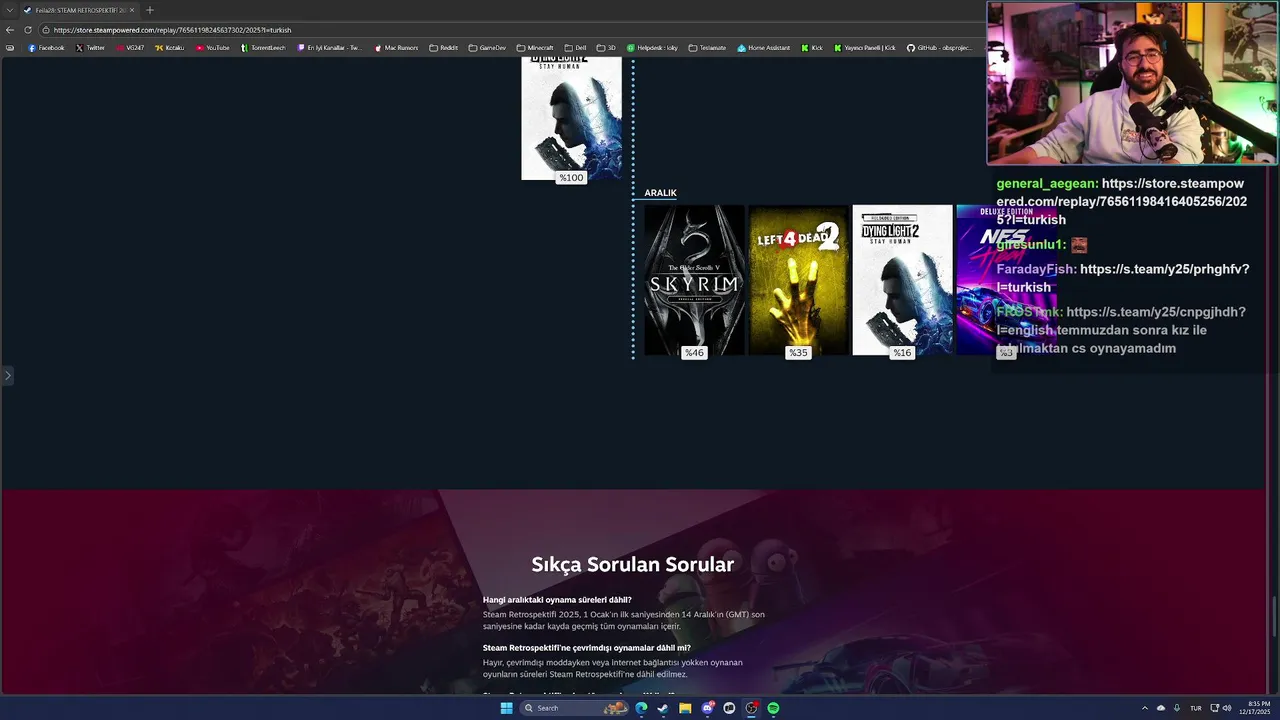Click the %100 playtime badge
Image resolution: width=1280 pixels, height=720 pixels.
tap(571, 177)
